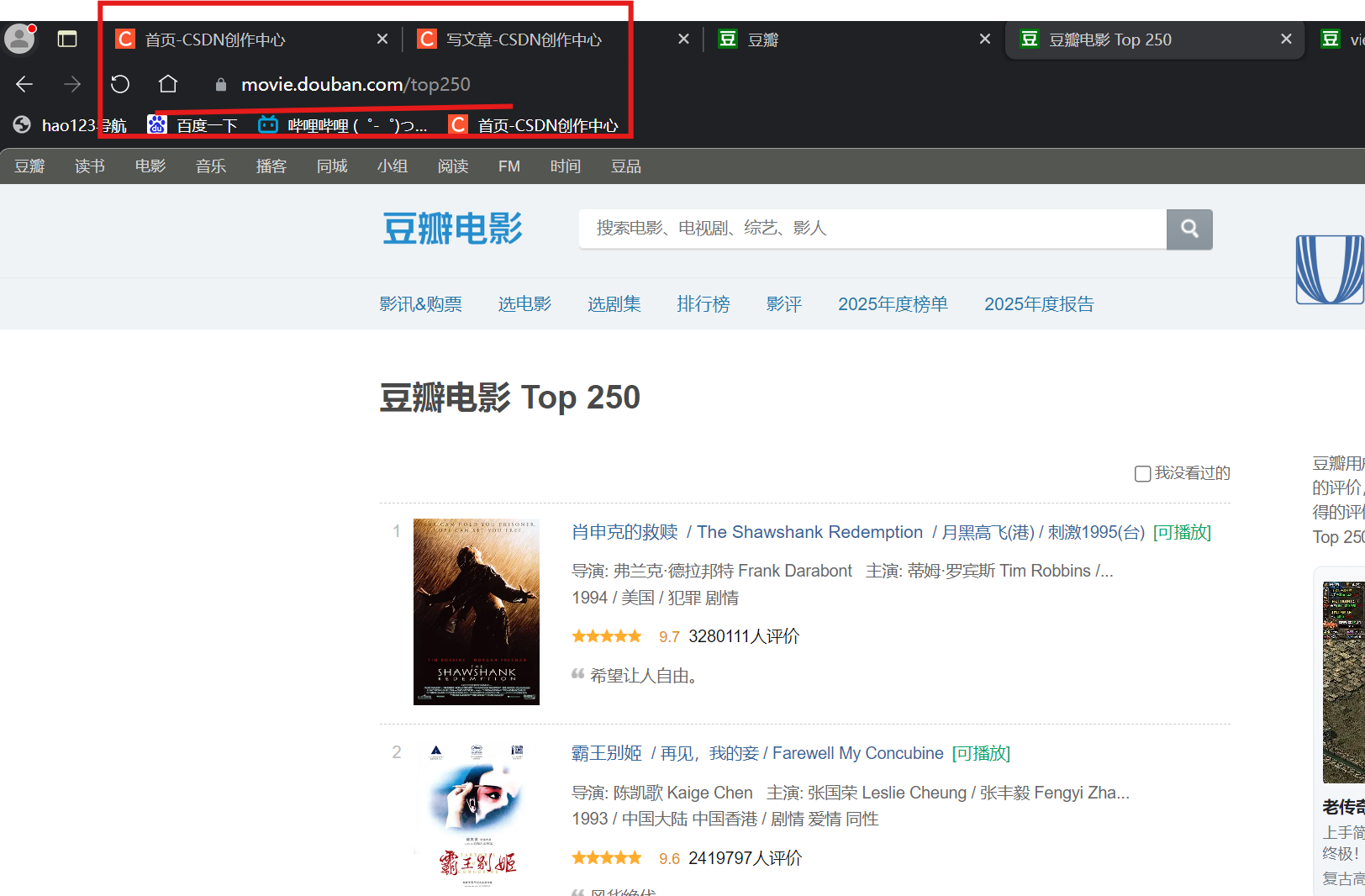Screen dimensions: 1365x896
Task: Click the blue U-shaped side banner
Action: pos(1331,269)
